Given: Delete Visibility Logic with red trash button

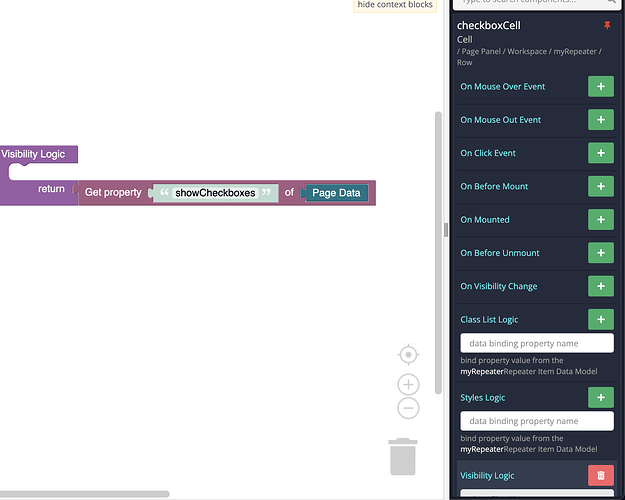Looking at the screenshot, I should [x=601, y=475].
